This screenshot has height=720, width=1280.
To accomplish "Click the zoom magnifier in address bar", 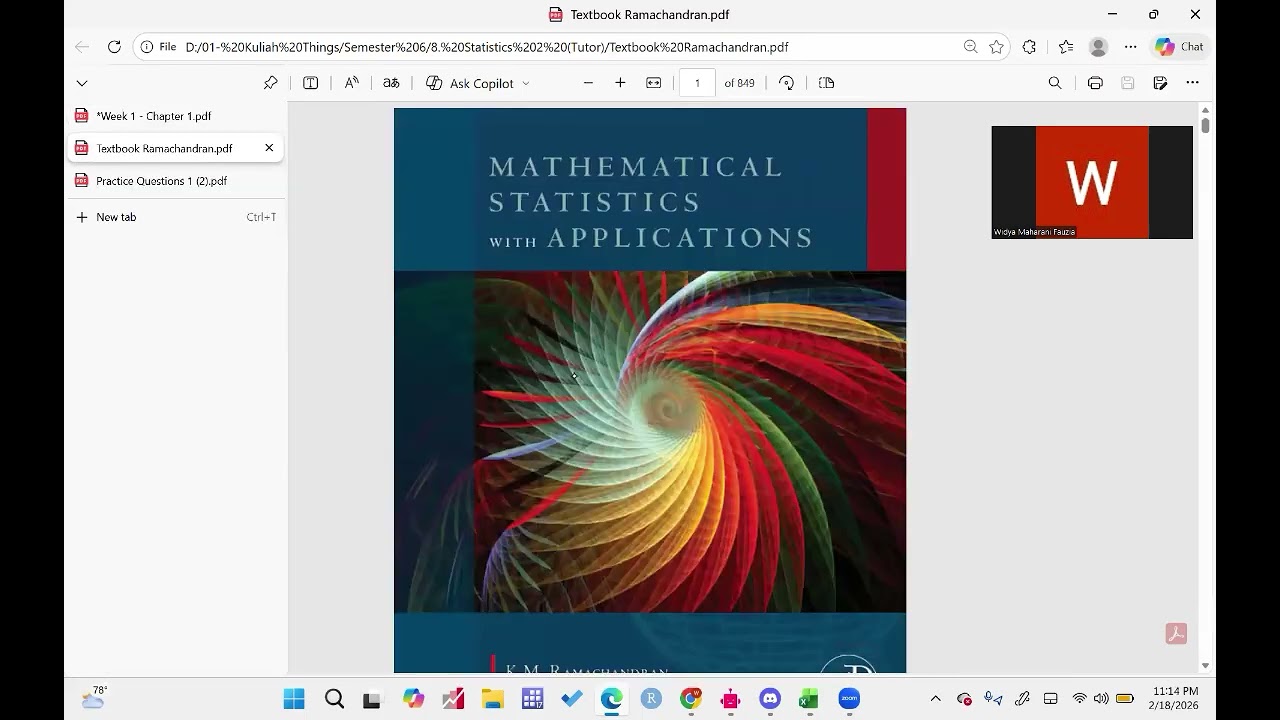I will tap(970, 47).
